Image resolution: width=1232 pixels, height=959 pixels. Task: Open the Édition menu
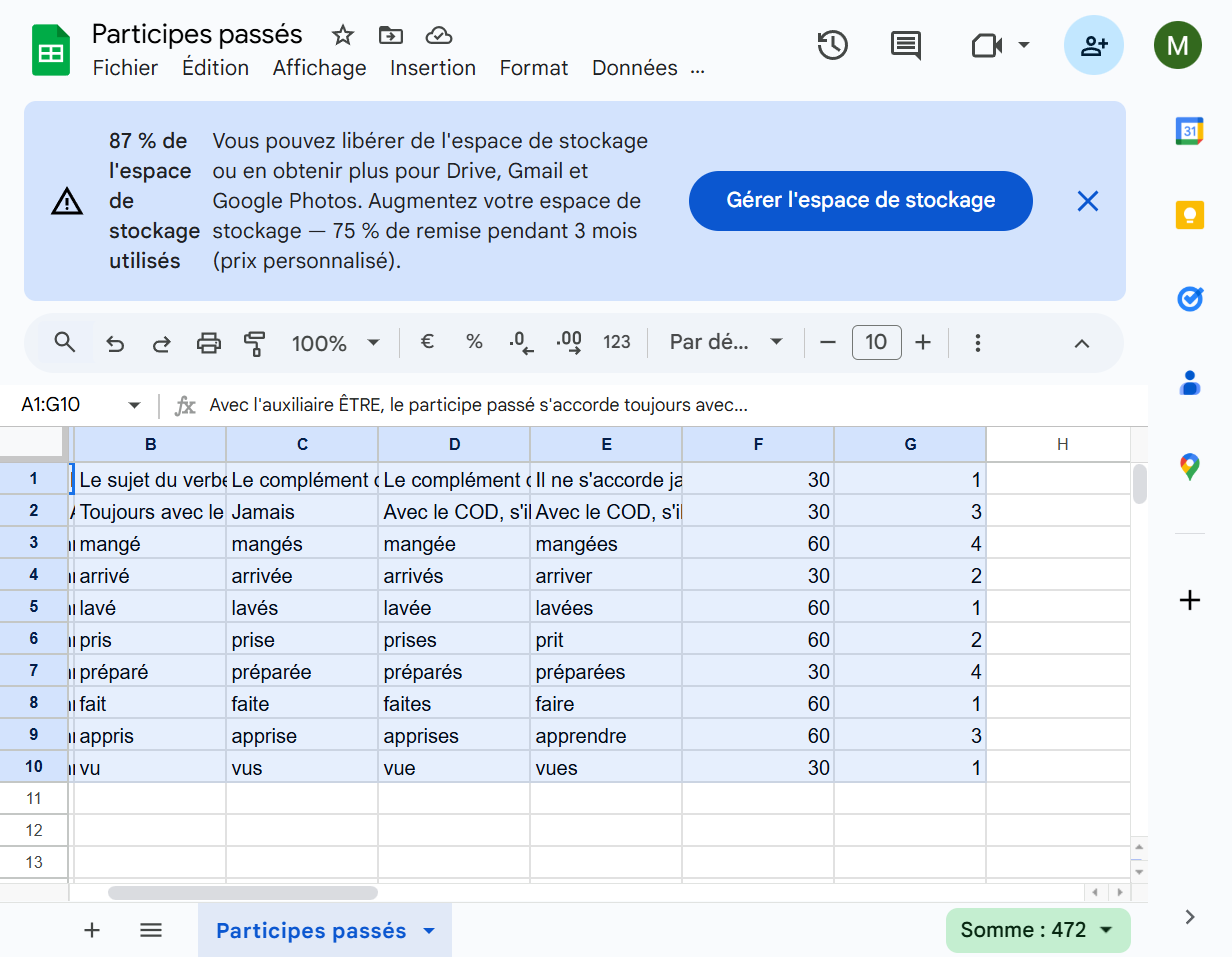point(215,68)
